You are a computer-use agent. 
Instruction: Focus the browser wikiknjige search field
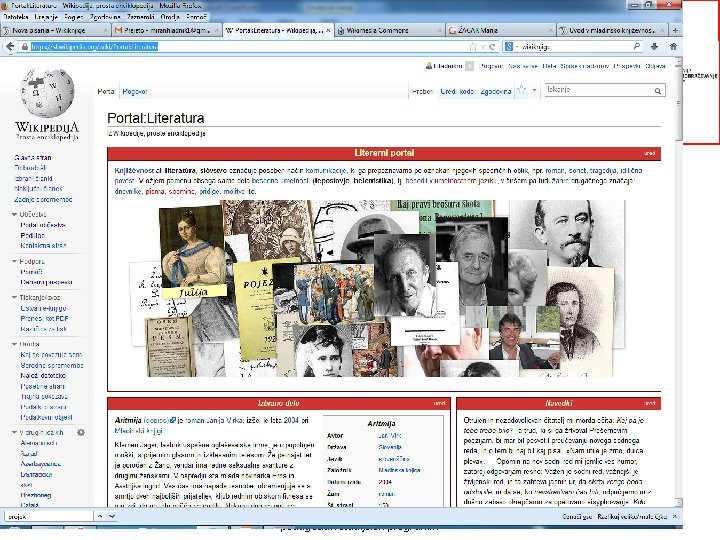pyautogui.click(x=575, y=47)
